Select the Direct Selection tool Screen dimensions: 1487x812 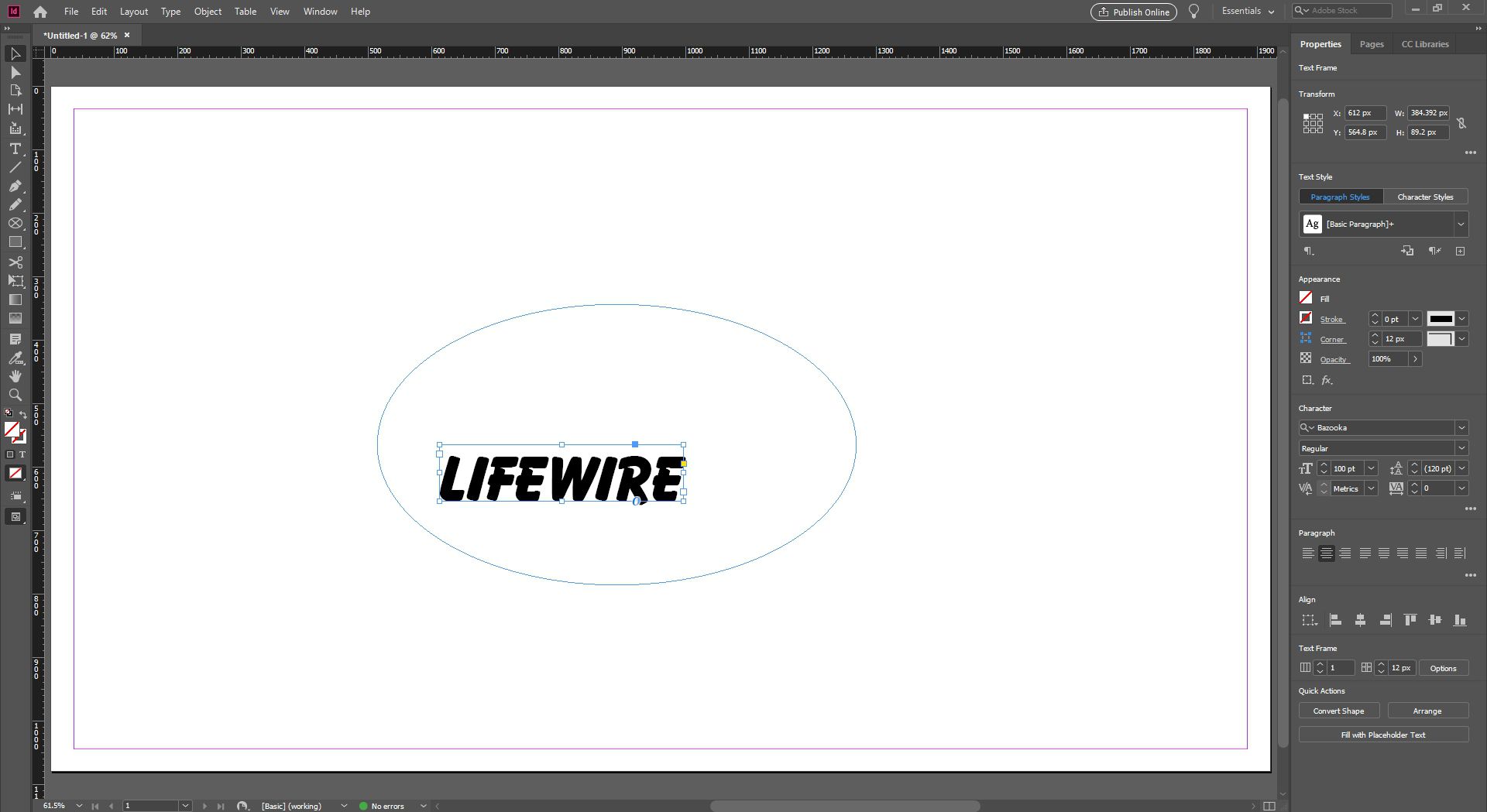(x=15, y=72)
